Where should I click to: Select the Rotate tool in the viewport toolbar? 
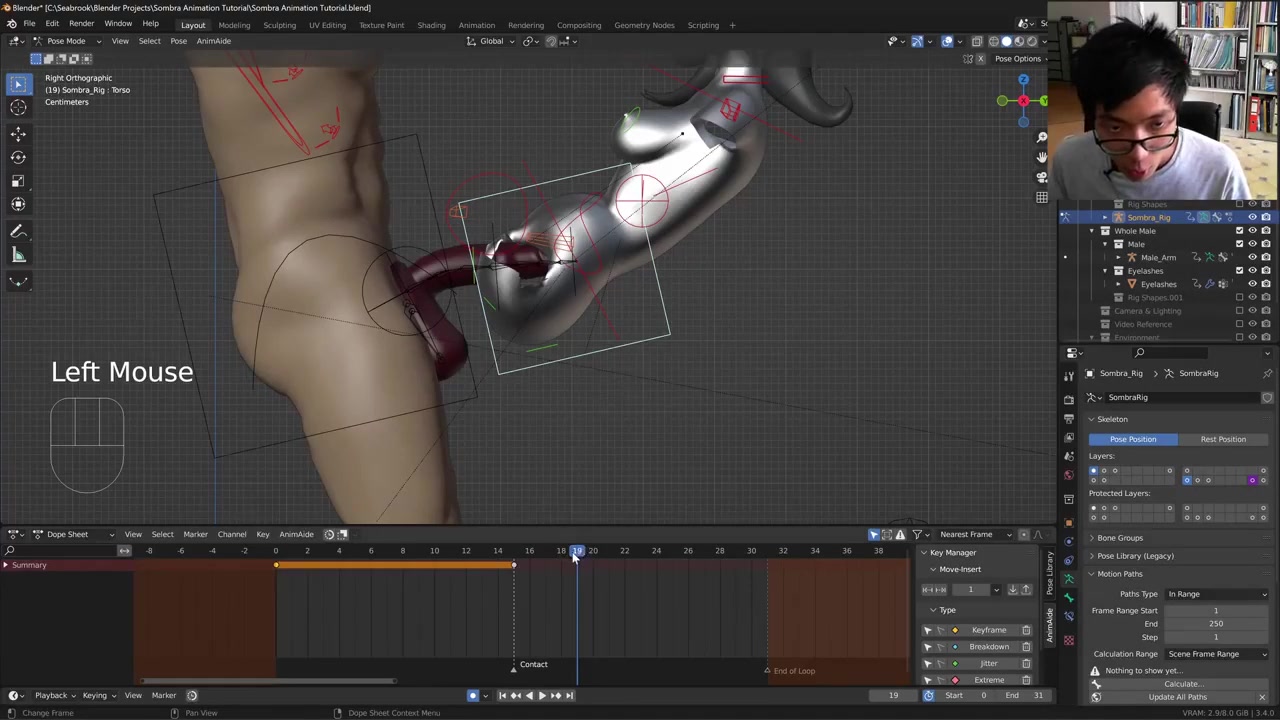tap(18, 157)
